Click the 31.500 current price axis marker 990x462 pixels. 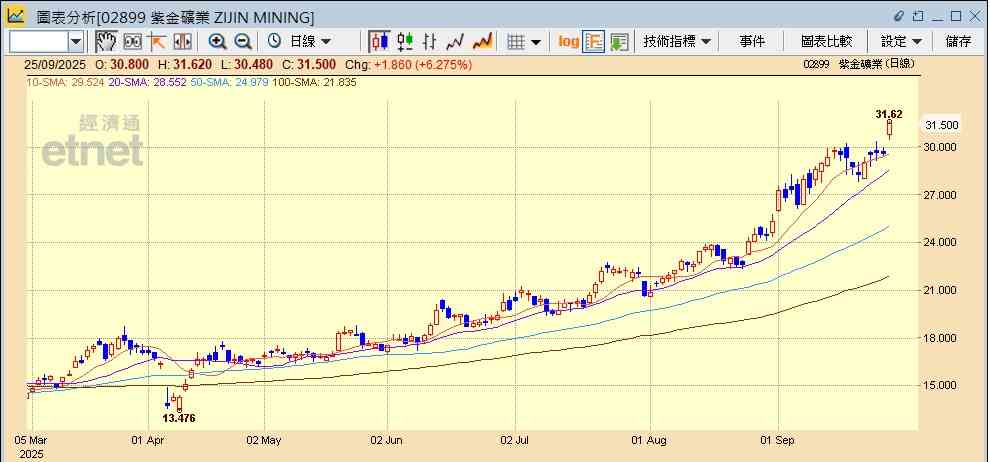[x=941, y=125]
